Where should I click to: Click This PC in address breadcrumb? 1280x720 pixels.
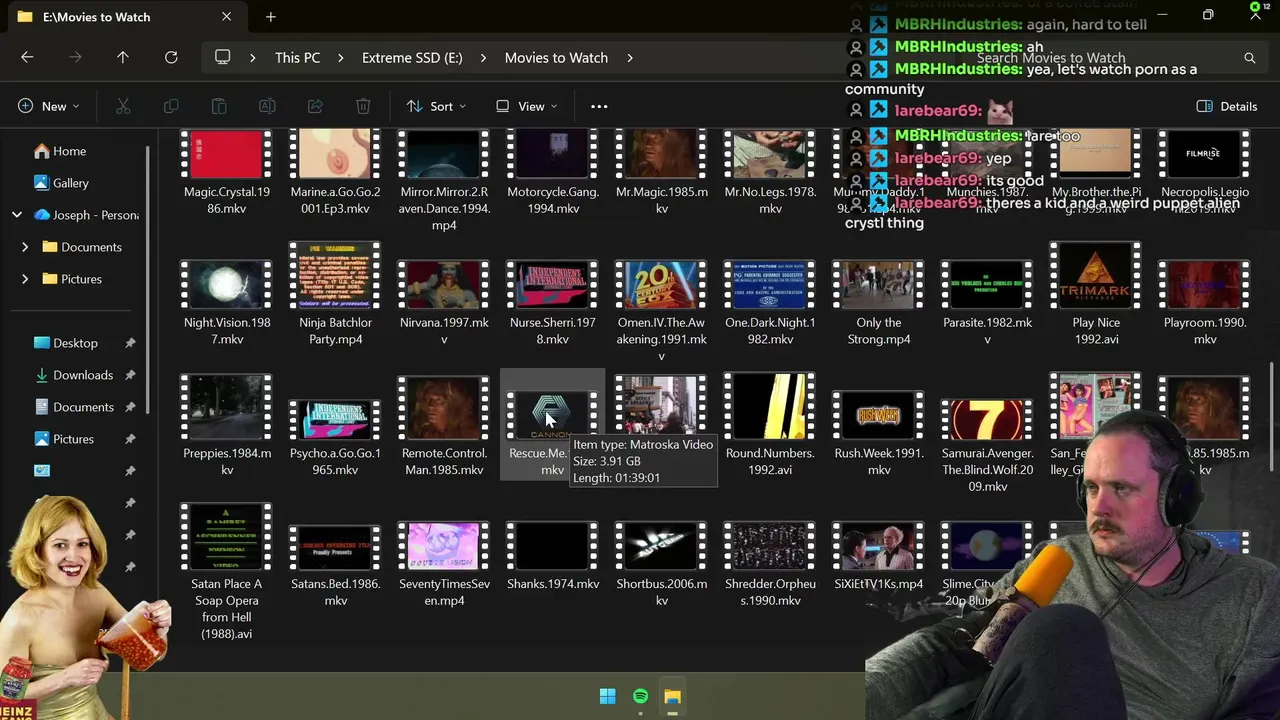(x=298, y=58)
